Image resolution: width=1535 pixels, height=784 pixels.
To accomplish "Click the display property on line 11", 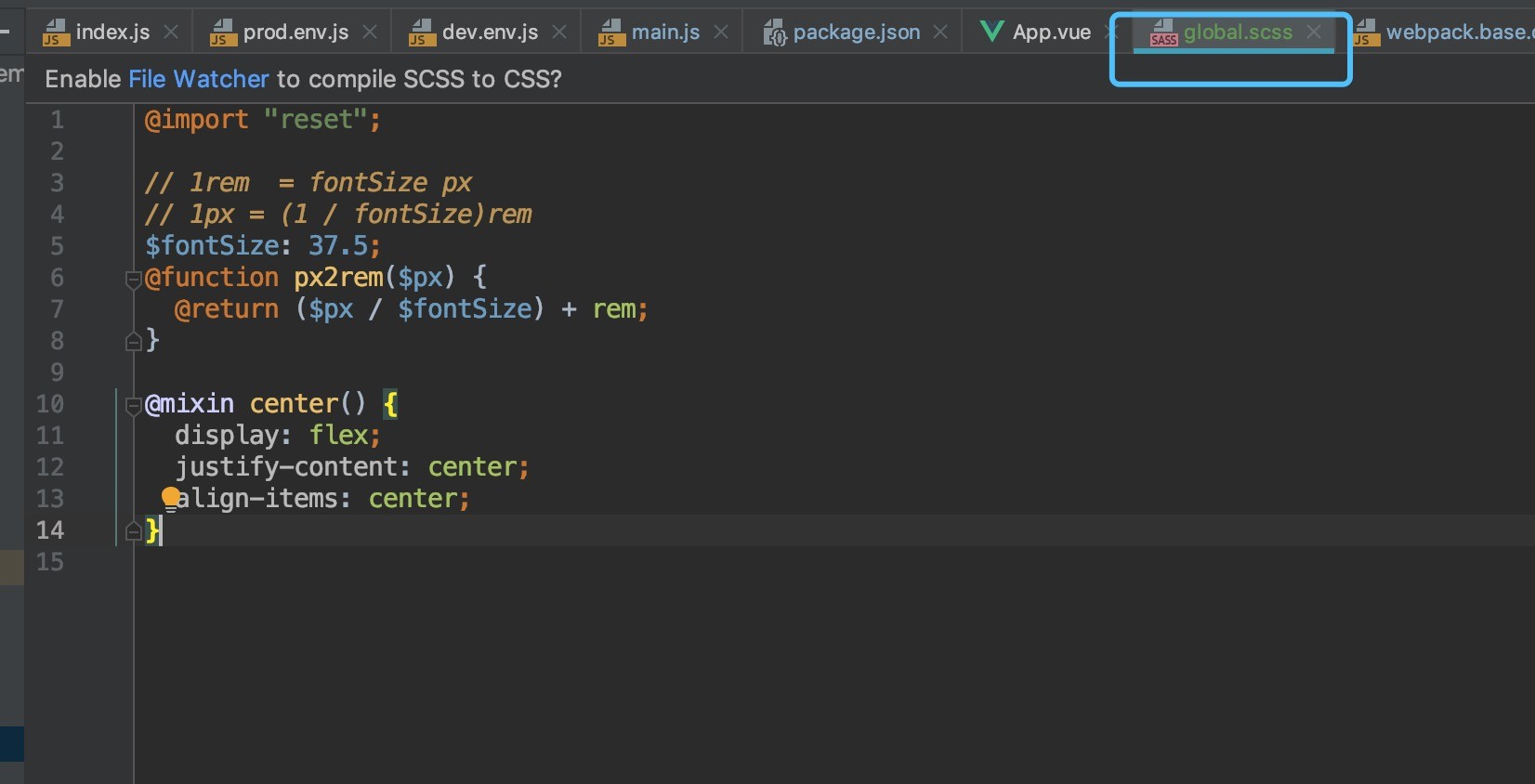I will coord(227,436).
